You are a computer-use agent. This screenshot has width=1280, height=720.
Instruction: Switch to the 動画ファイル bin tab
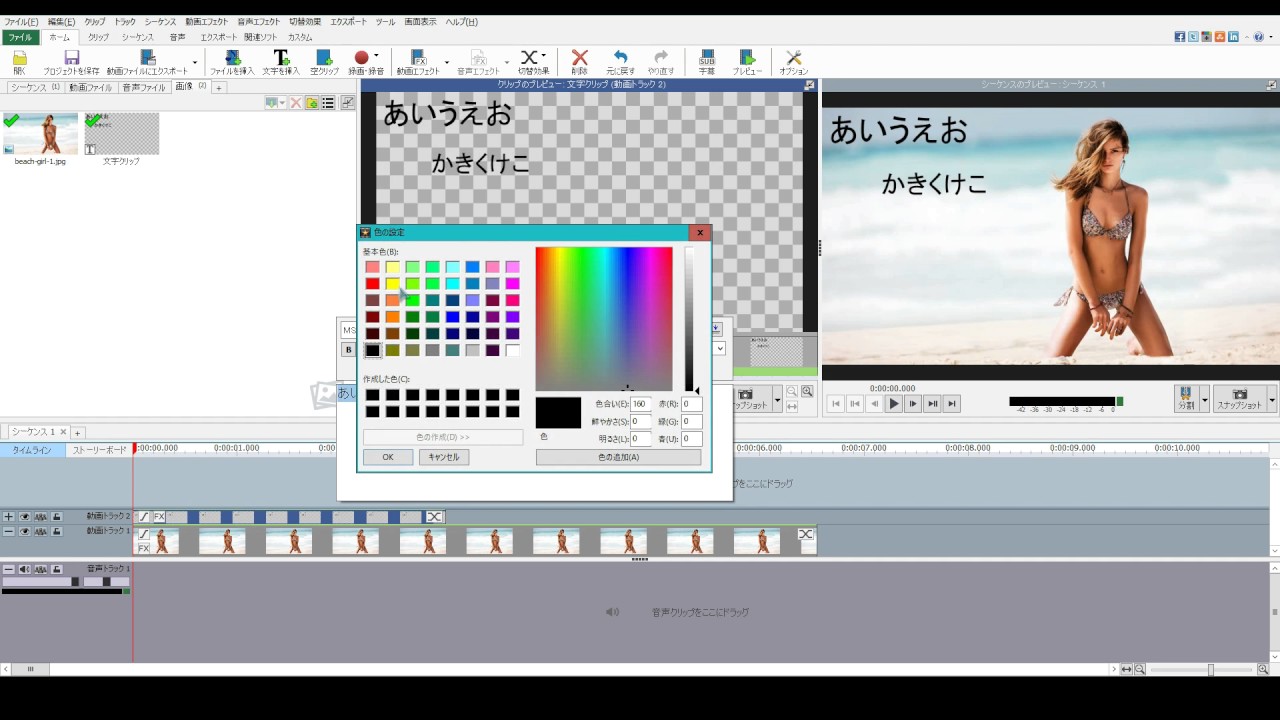click(x=91, y=88)
